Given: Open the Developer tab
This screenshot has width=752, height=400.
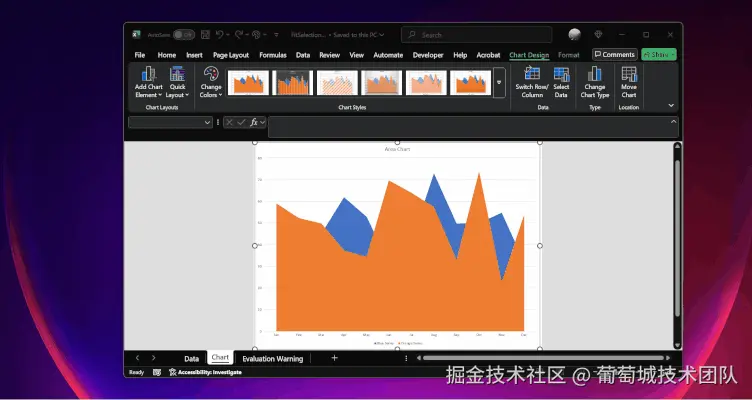Looking at the screenshot, I should point(428,55).
